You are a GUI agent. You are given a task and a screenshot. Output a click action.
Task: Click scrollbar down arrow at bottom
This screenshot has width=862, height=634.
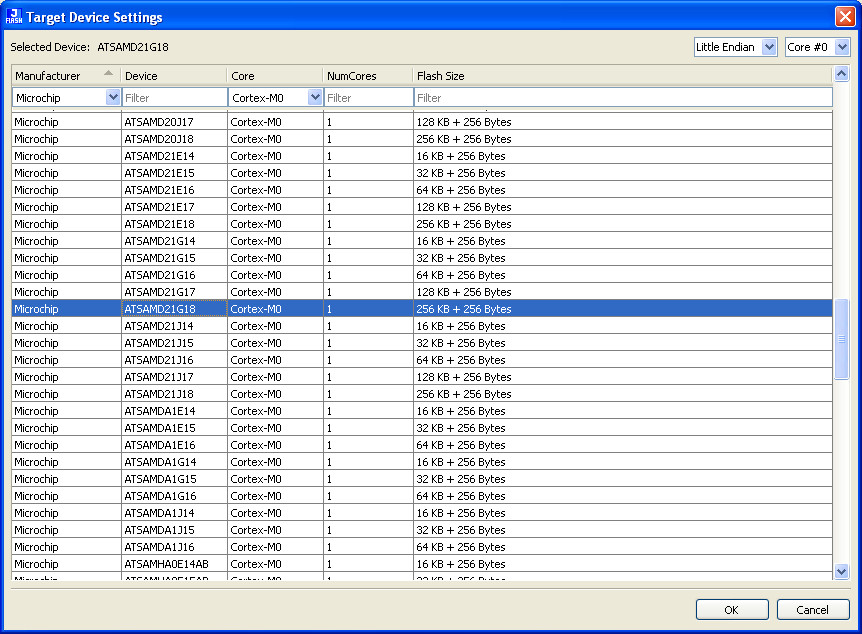(841, 571)
